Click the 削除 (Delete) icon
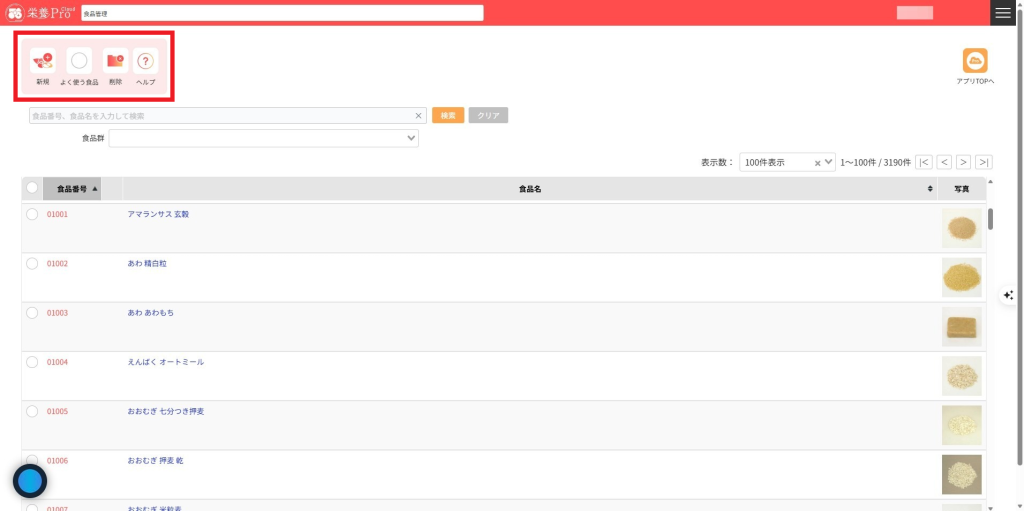1024x511 pixels. 115,62
